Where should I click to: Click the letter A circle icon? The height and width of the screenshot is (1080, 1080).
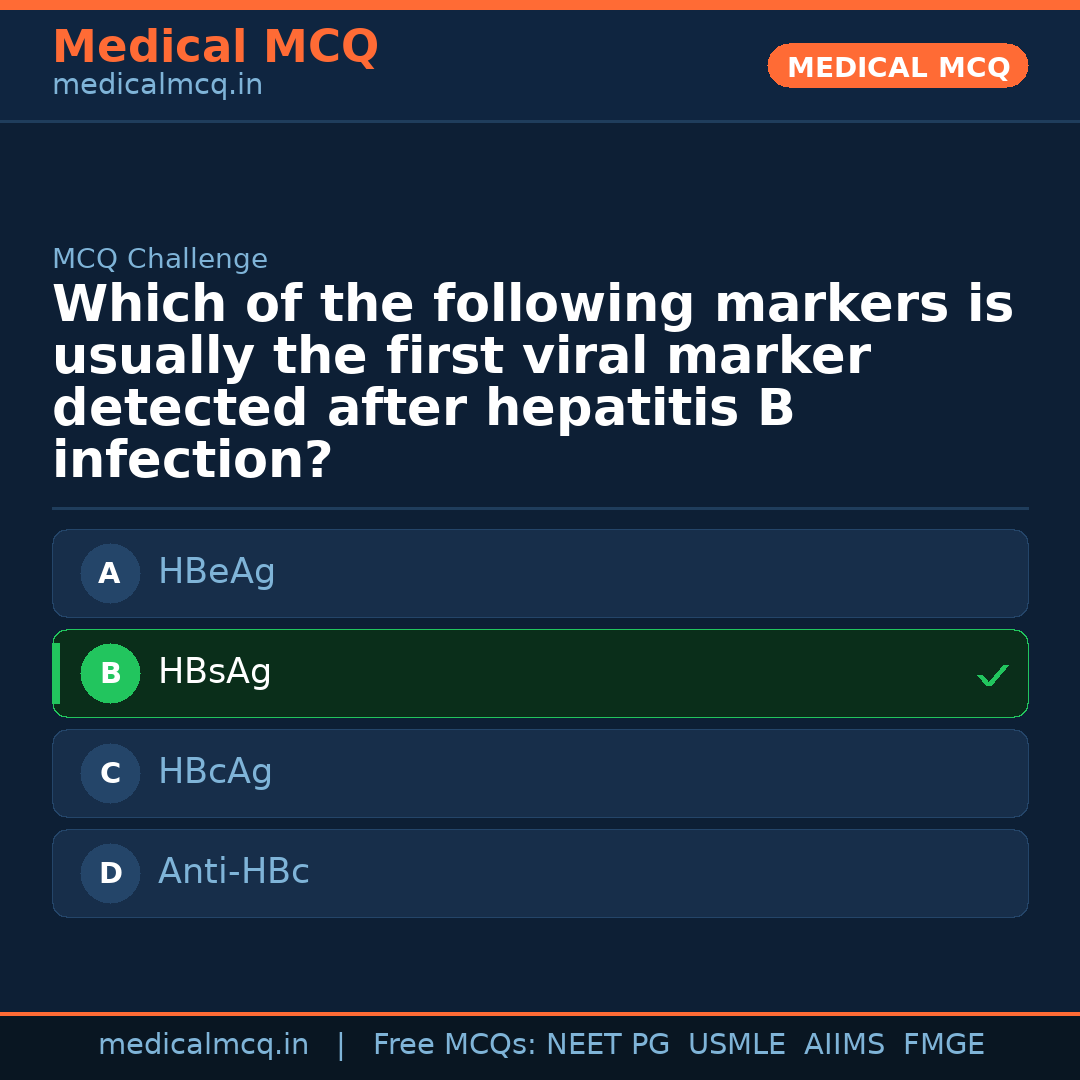tap(110, 574)
